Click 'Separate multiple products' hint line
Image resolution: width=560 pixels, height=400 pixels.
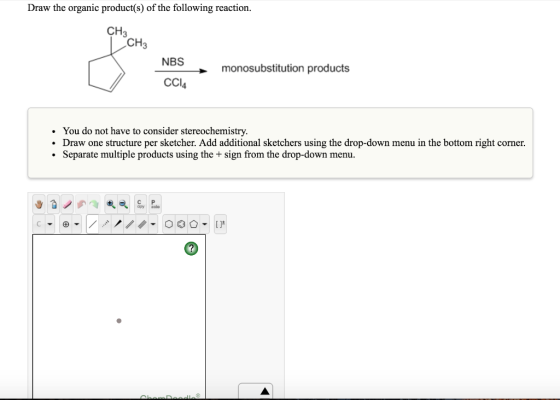point(209,155)
